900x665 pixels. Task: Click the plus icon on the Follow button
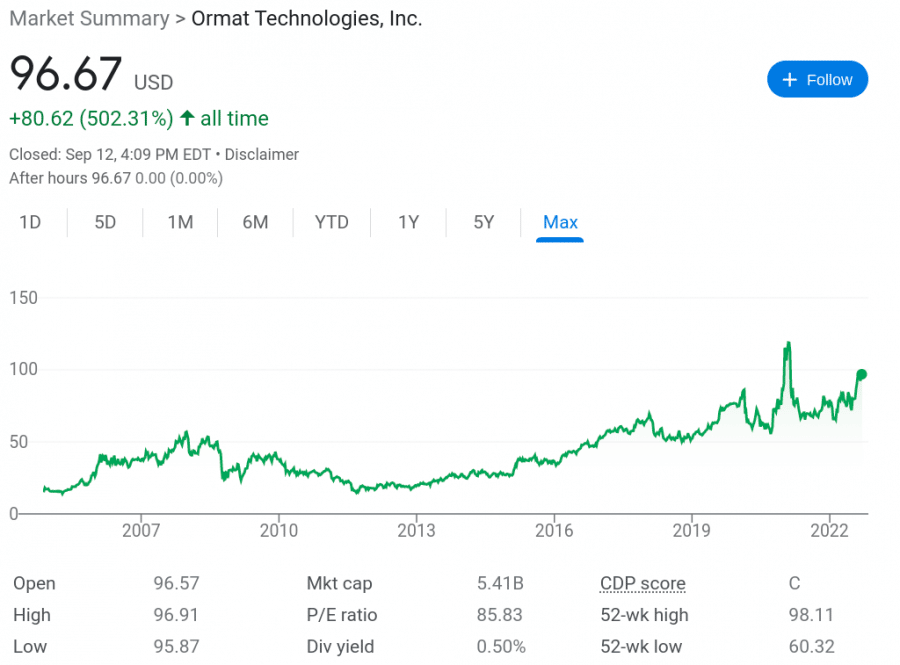[791, 79]
